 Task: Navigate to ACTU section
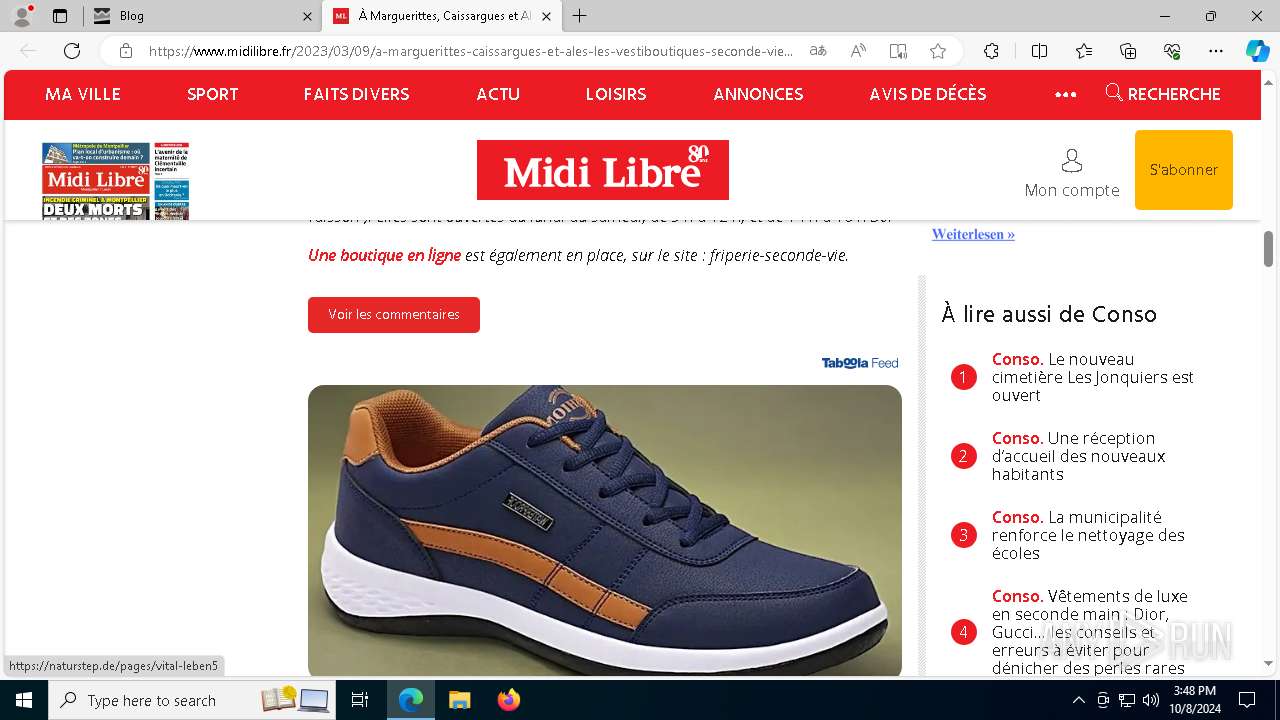tap(498, 94)
